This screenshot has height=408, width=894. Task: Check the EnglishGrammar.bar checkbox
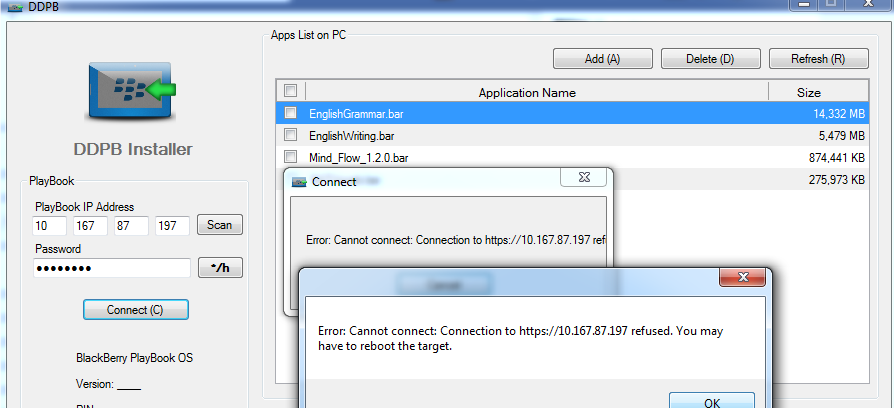pyautogui.click(x=291, y=113)
